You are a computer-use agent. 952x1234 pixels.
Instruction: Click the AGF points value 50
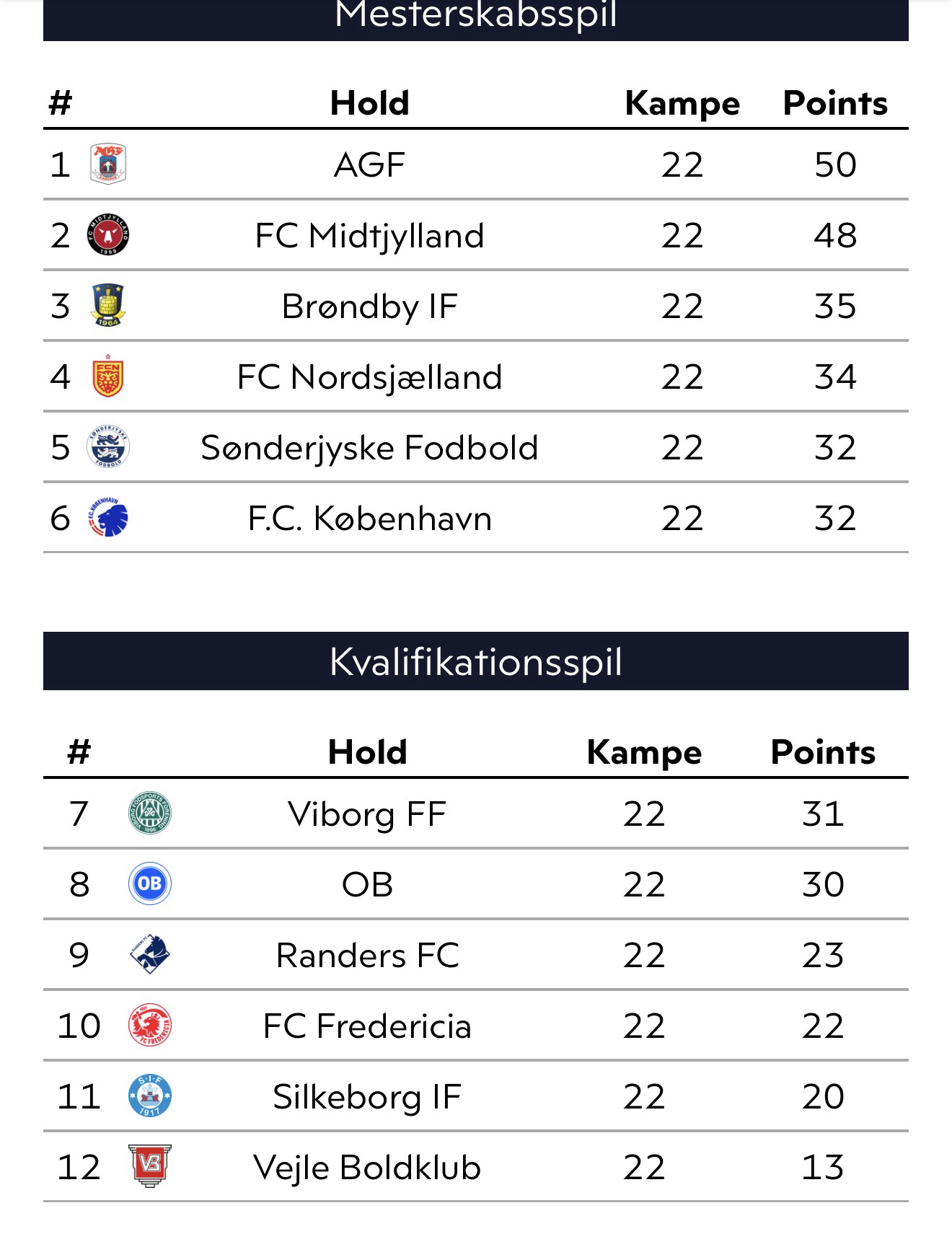[x=835, y=164]
